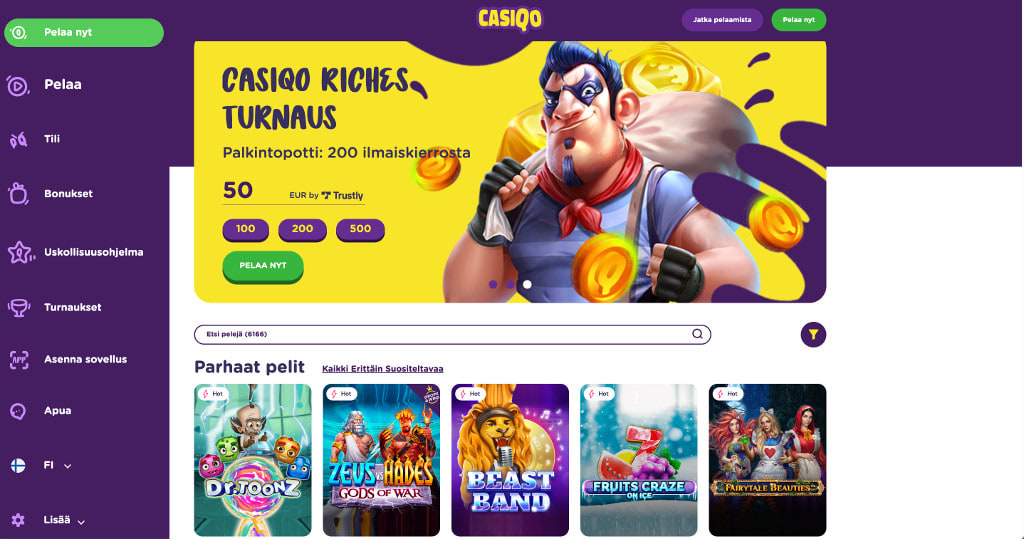1024x539 pixels.
Task: Open the Apua help icon
Action: point(18,411)
